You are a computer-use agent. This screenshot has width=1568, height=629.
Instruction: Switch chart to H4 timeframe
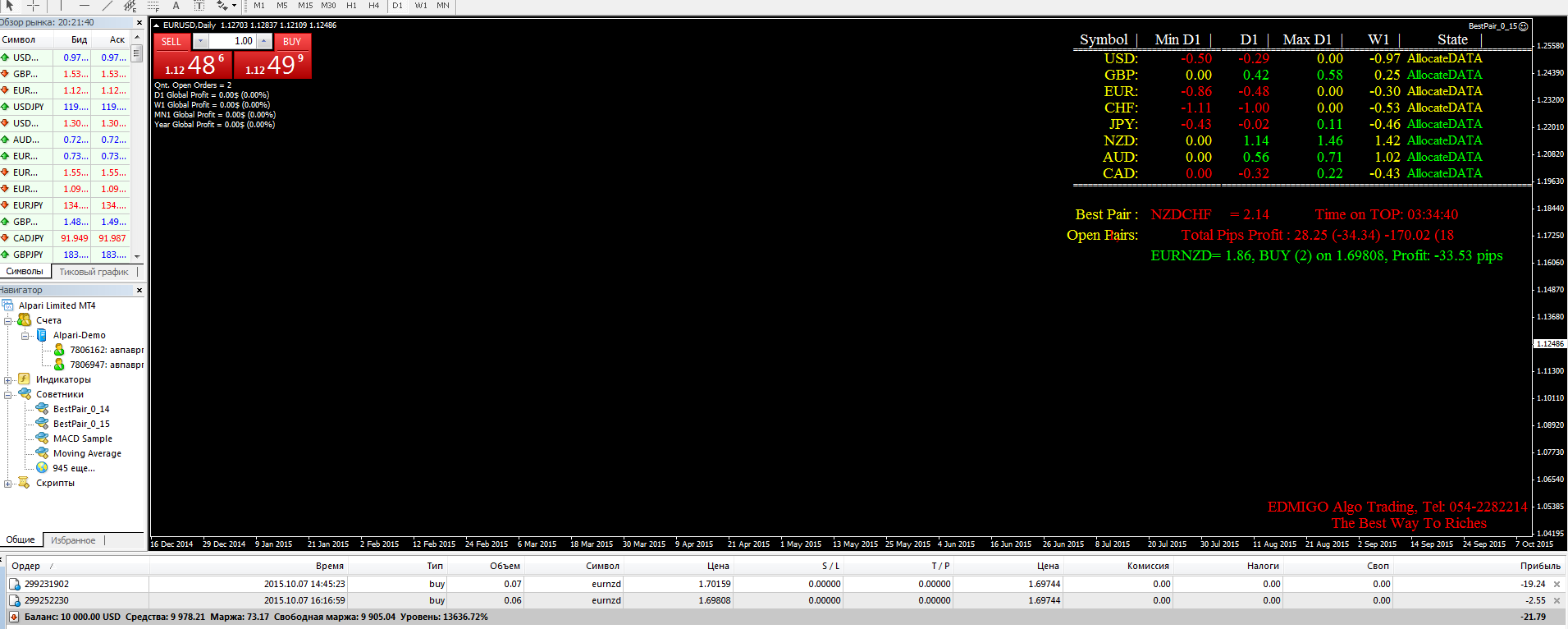[374, 5]
